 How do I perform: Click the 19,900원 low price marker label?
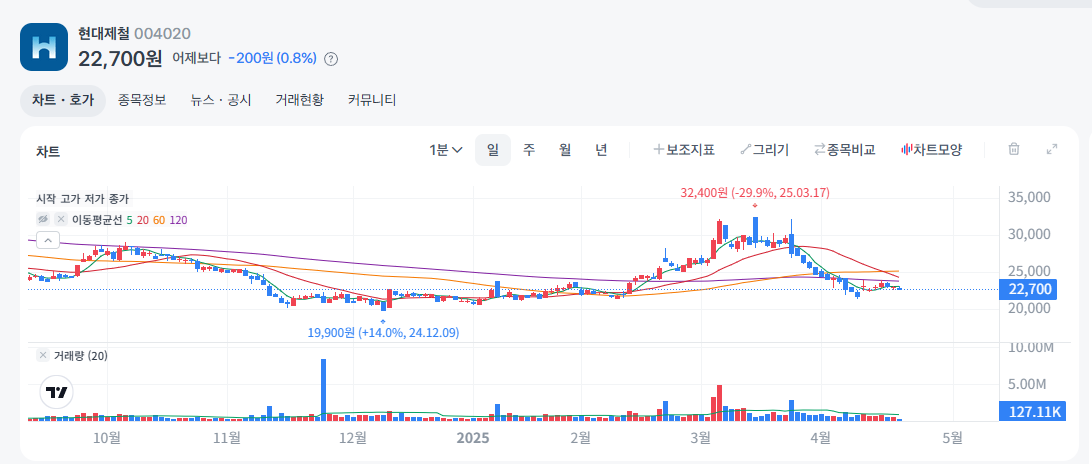[383, 333]
